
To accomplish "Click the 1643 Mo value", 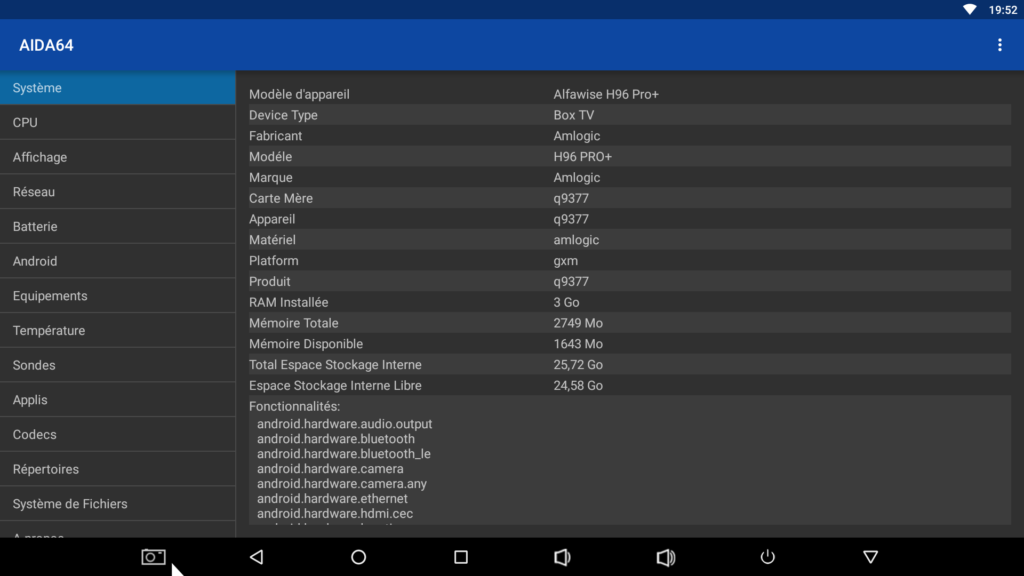I will (x=578, y=344).
